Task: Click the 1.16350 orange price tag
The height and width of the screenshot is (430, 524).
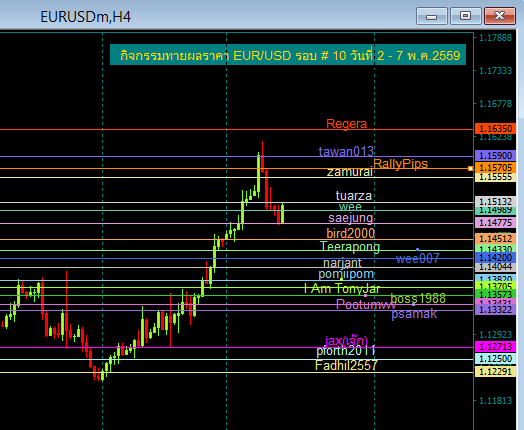Action: click(x=495, y=129)
